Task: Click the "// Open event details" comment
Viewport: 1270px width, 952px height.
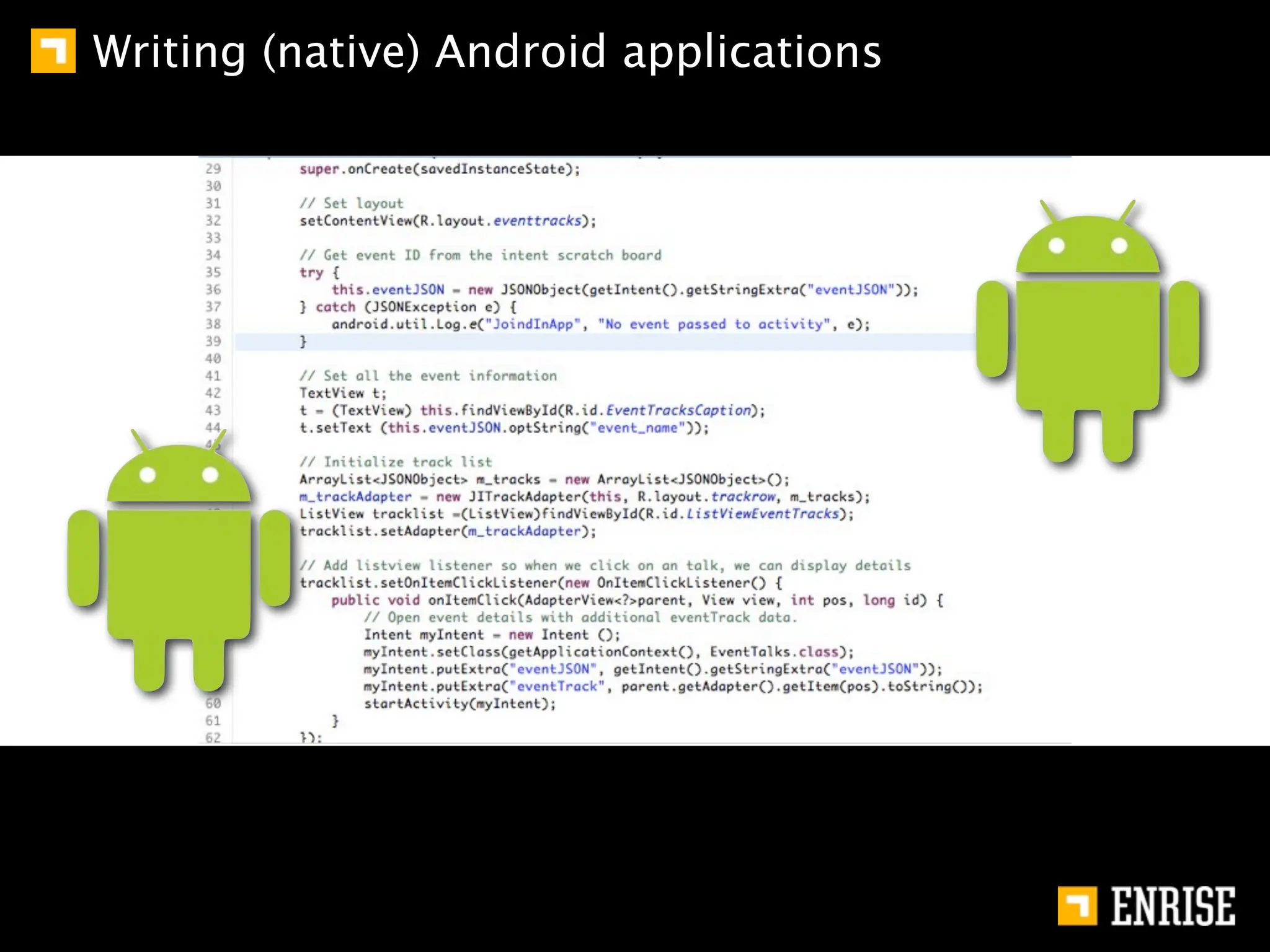Action: [x=581, y=617]
